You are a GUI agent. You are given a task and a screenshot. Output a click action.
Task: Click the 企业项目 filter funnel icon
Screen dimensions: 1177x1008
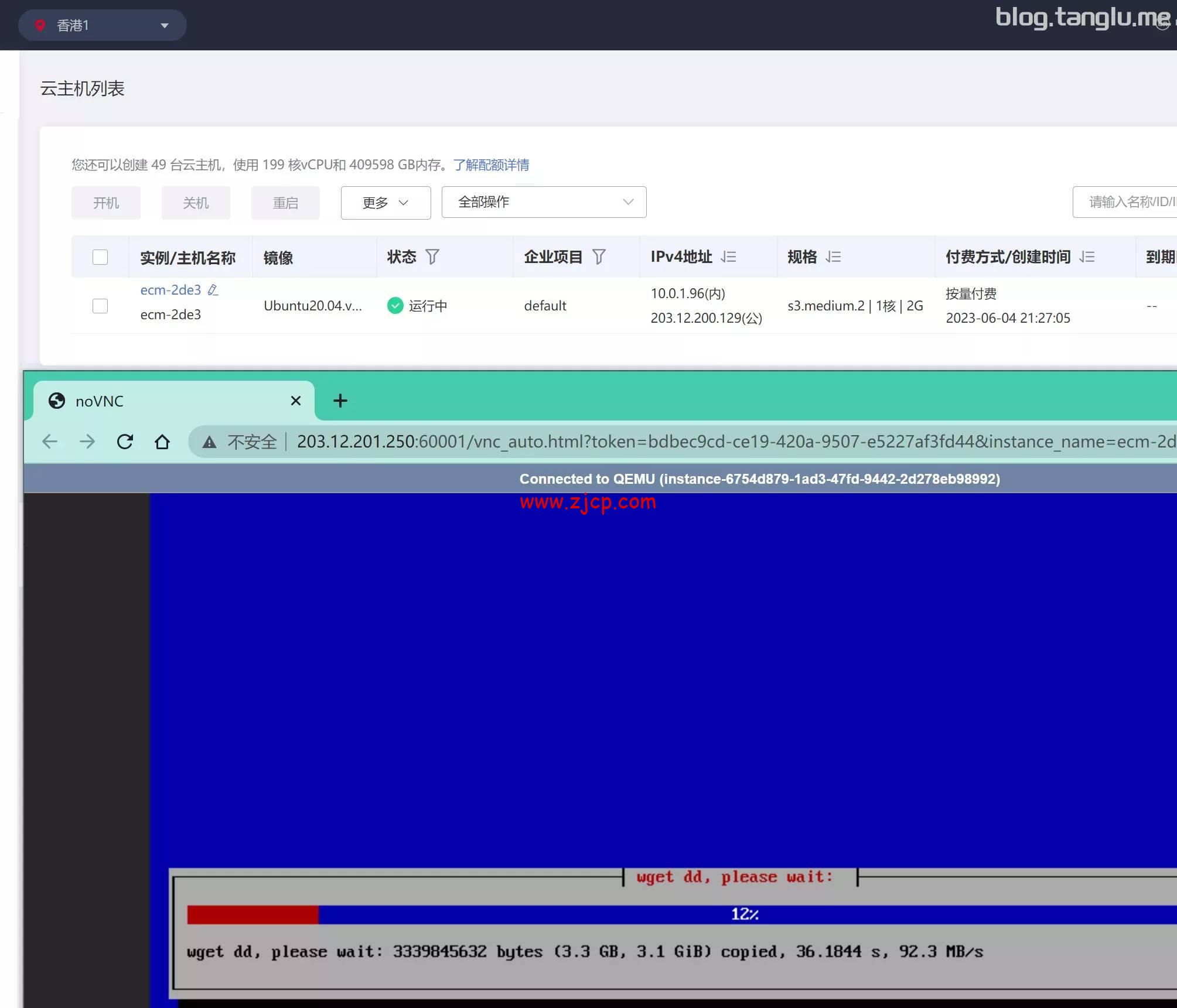(599, 257)
